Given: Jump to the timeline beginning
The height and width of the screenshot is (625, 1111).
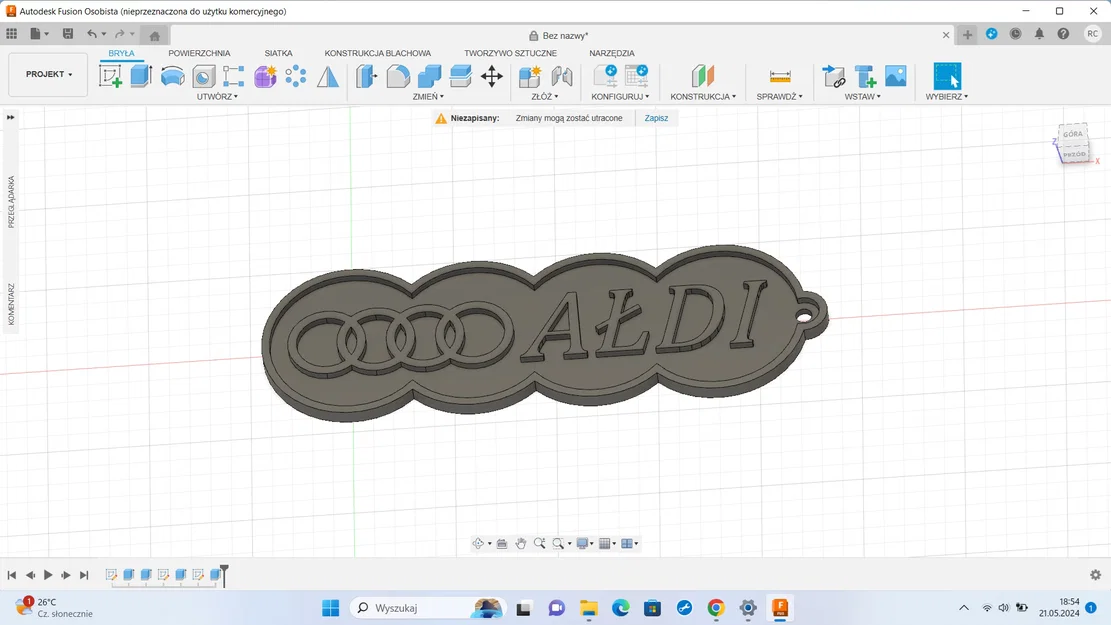Looking at the screenshot, I should tap(12, 575).
